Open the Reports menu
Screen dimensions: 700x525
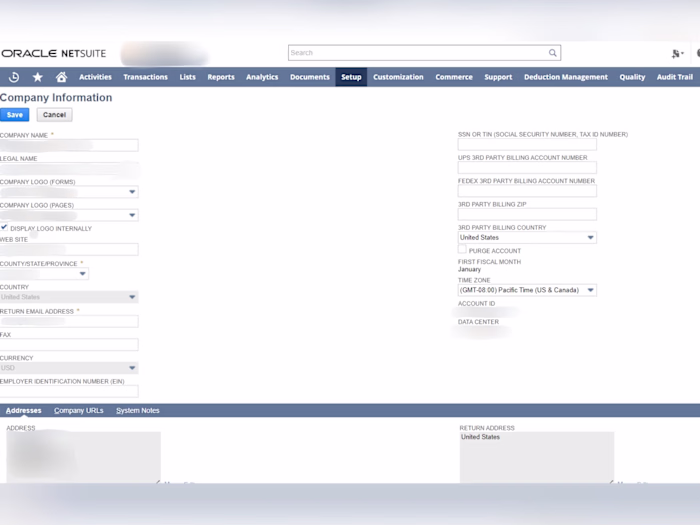click(221, 77)
